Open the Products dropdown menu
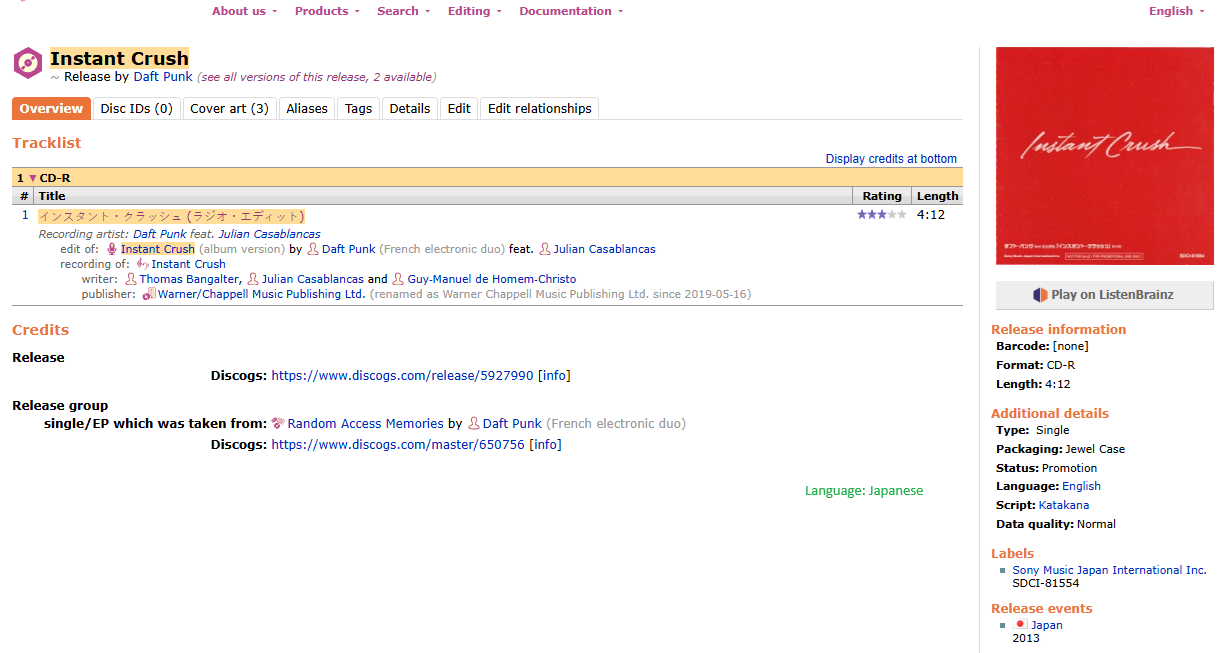 [x=327, y=11]
